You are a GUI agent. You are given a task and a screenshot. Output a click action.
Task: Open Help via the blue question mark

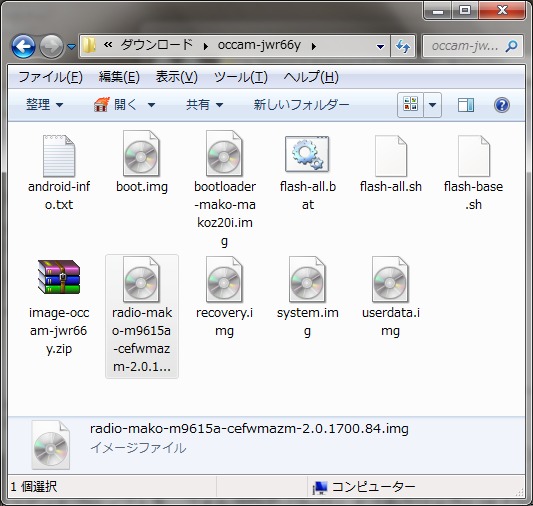click(x=502, y=105)
